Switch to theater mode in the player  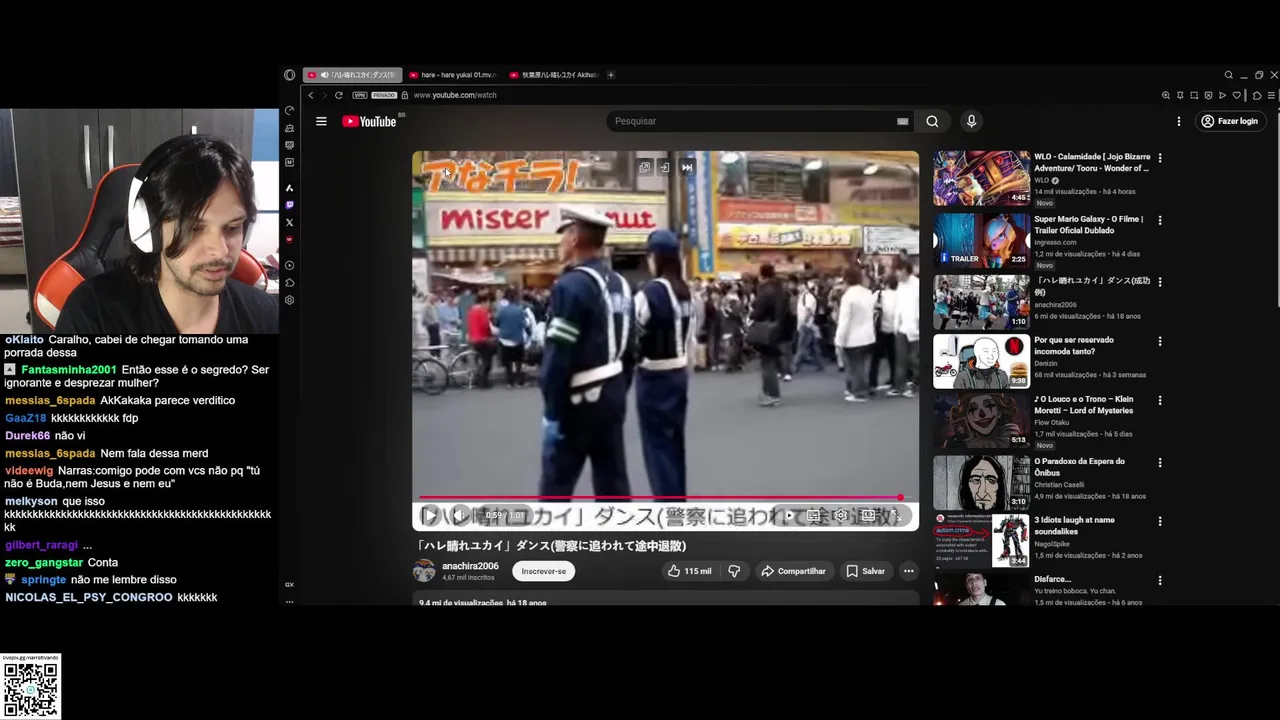[x=868, y=516]
